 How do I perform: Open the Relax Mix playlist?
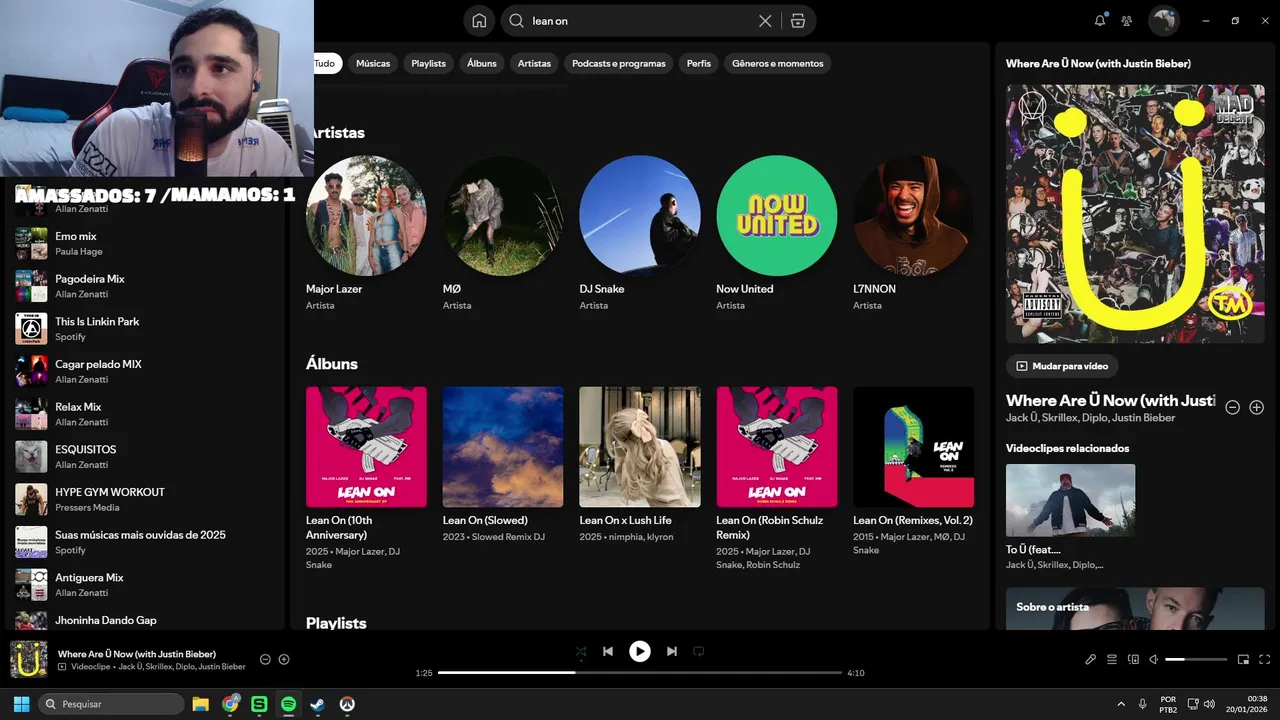click(x=146, y=414)
